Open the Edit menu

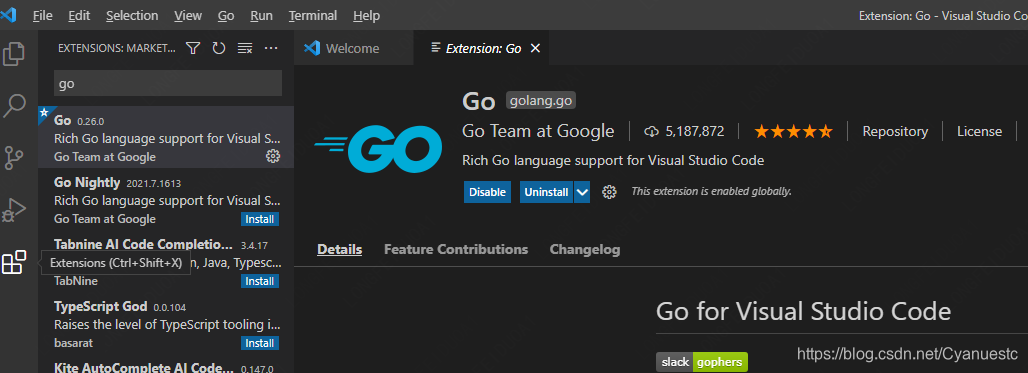click(79, 15)
